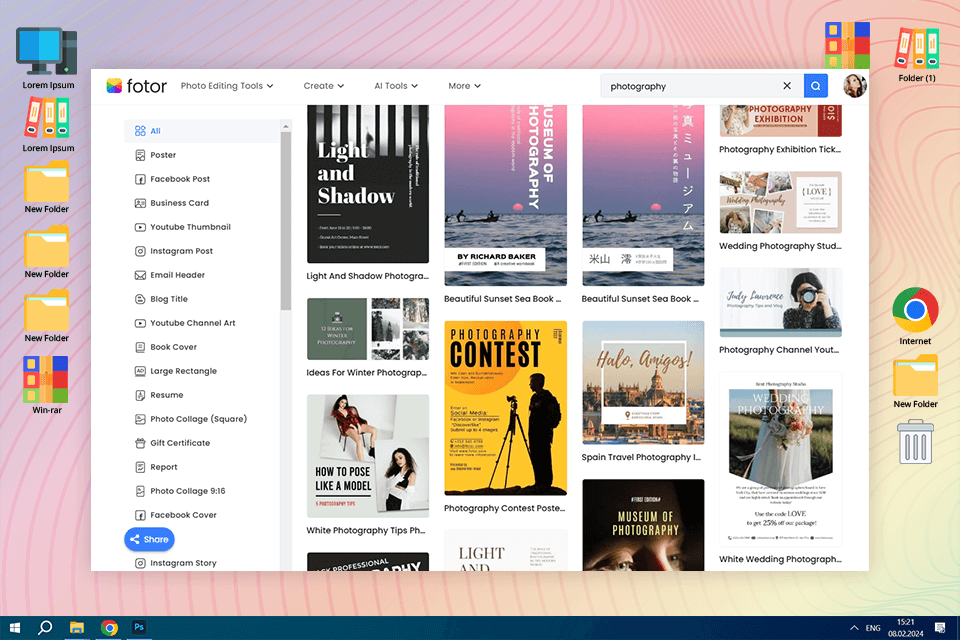Screen dimensions: 960x640
Task: Click the Gift Certificate label
Action: click(180, 443)
